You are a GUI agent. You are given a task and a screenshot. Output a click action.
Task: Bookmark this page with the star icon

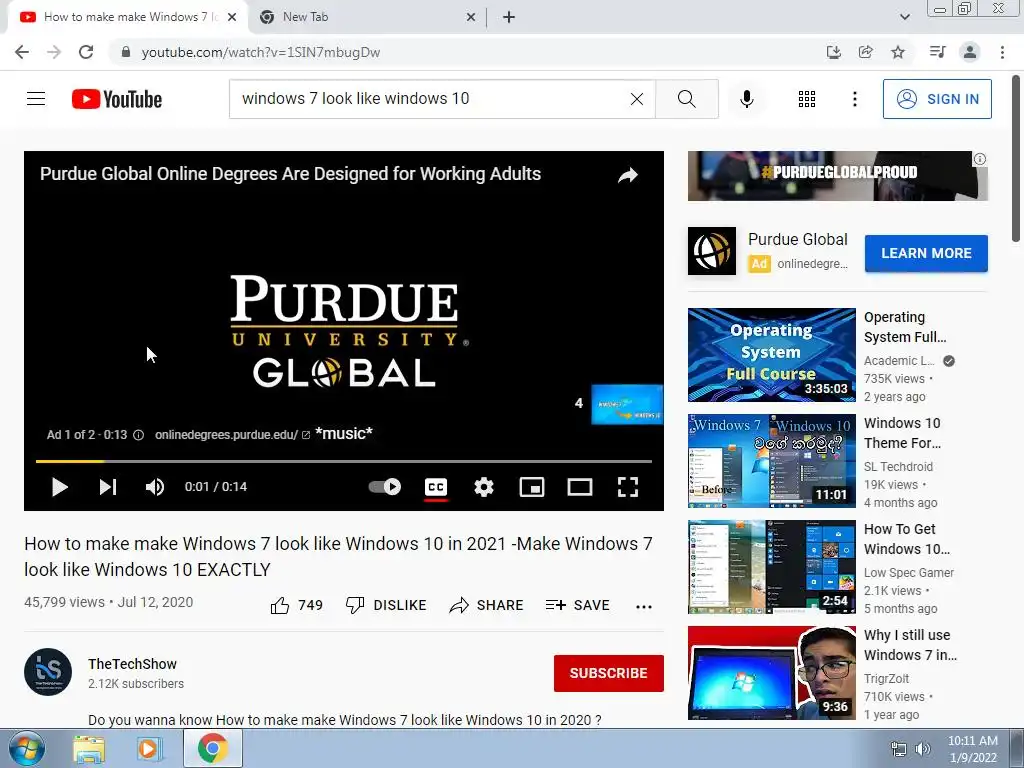[898, 52]
